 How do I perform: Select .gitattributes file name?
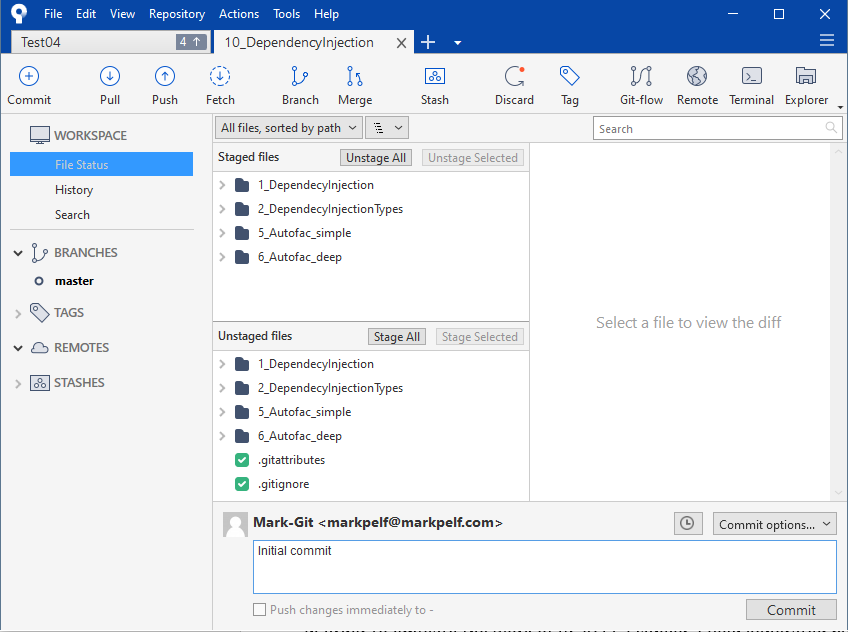tap(292, 460)
